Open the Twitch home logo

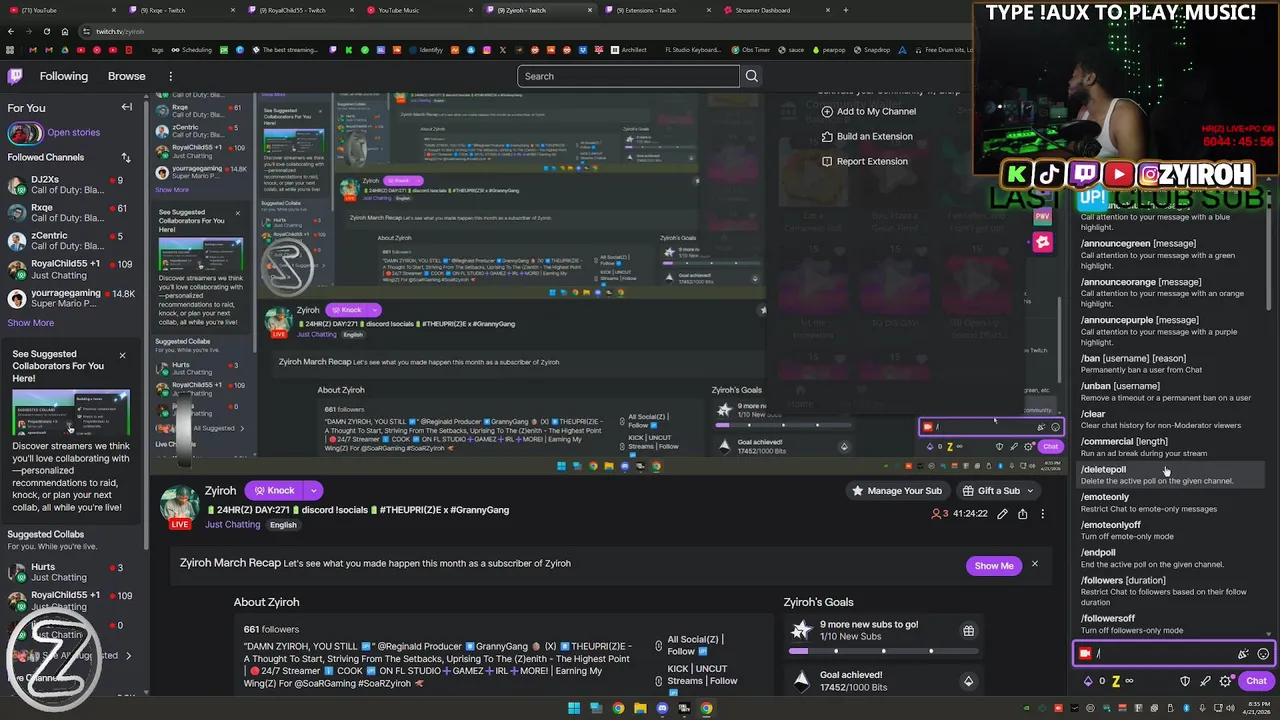coord(15,76)
